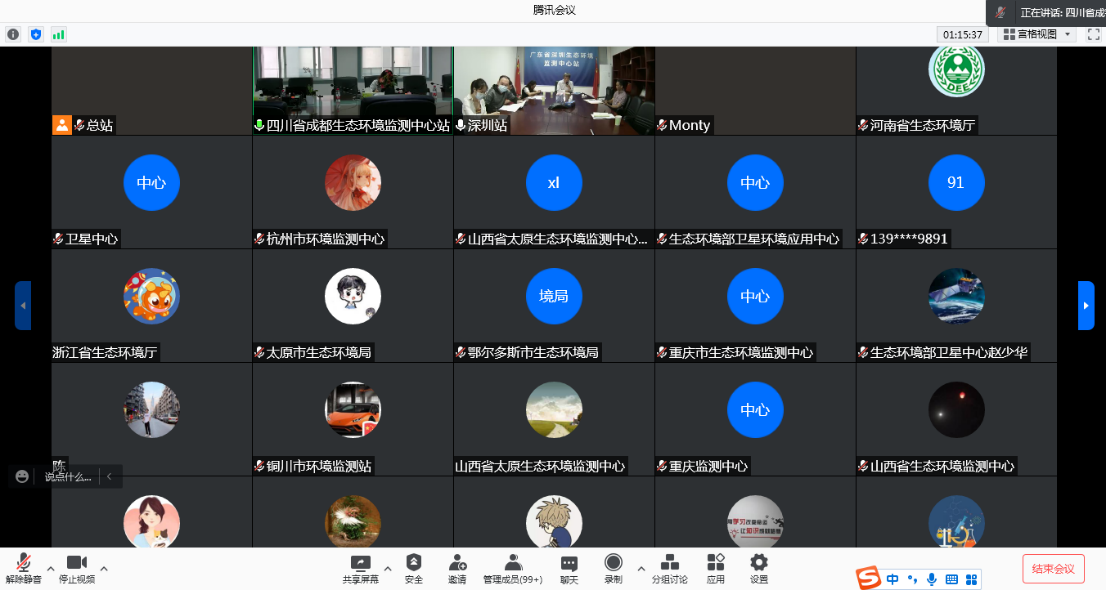
Task: Click the 01:15:37 meeting timer
Action: click(x=962, y=35)
